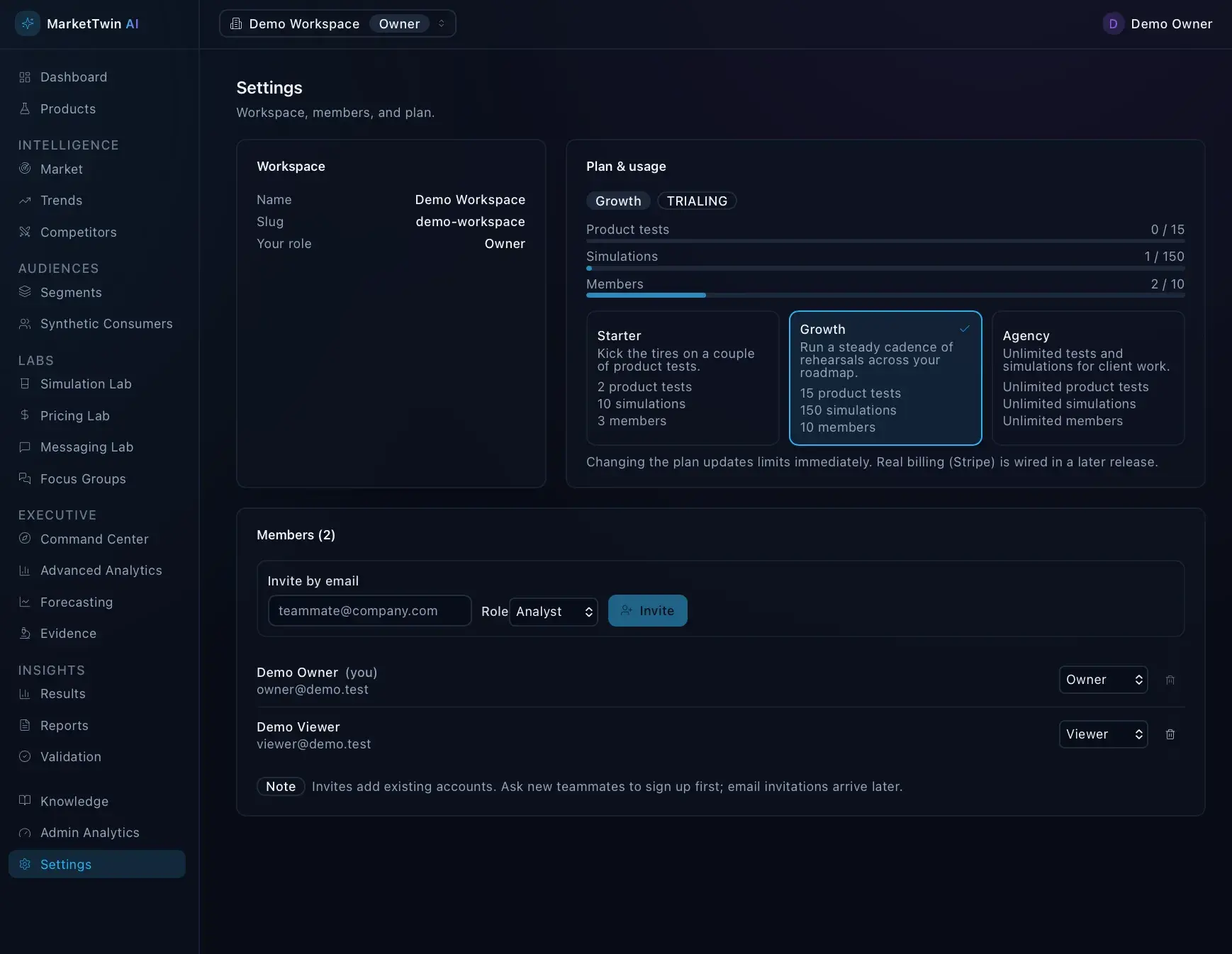Click the building icon in workspace switcher
Image resolution: width=1232 pixels, height=954 pixels.
click(236, 23)
